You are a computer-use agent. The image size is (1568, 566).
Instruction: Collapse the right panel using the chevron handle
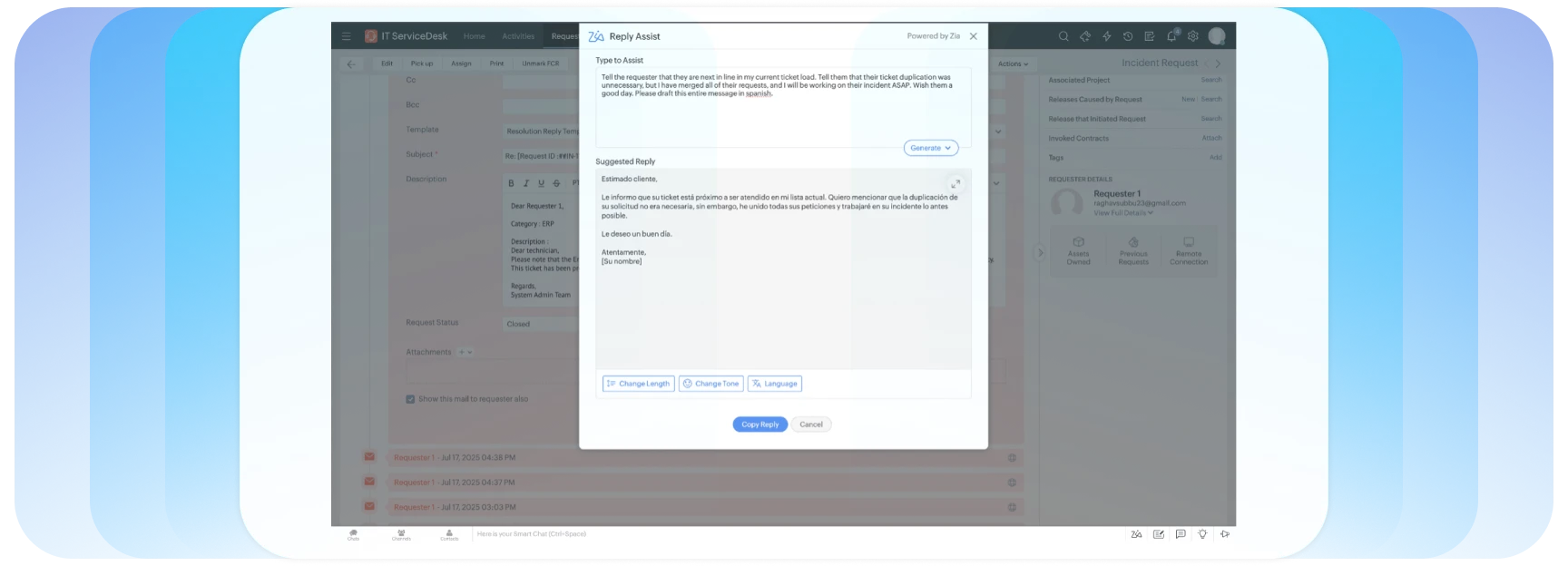1040,253
